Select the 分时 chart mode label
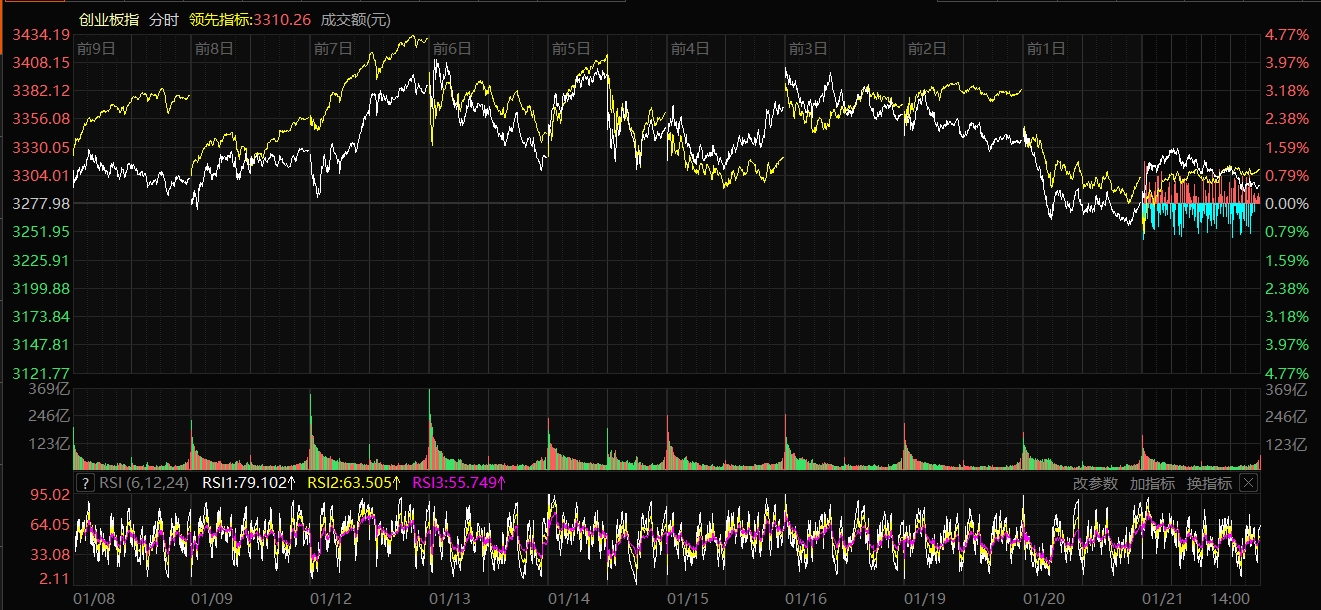This screenshot has width=1321, height=610. tap(164, 20)
